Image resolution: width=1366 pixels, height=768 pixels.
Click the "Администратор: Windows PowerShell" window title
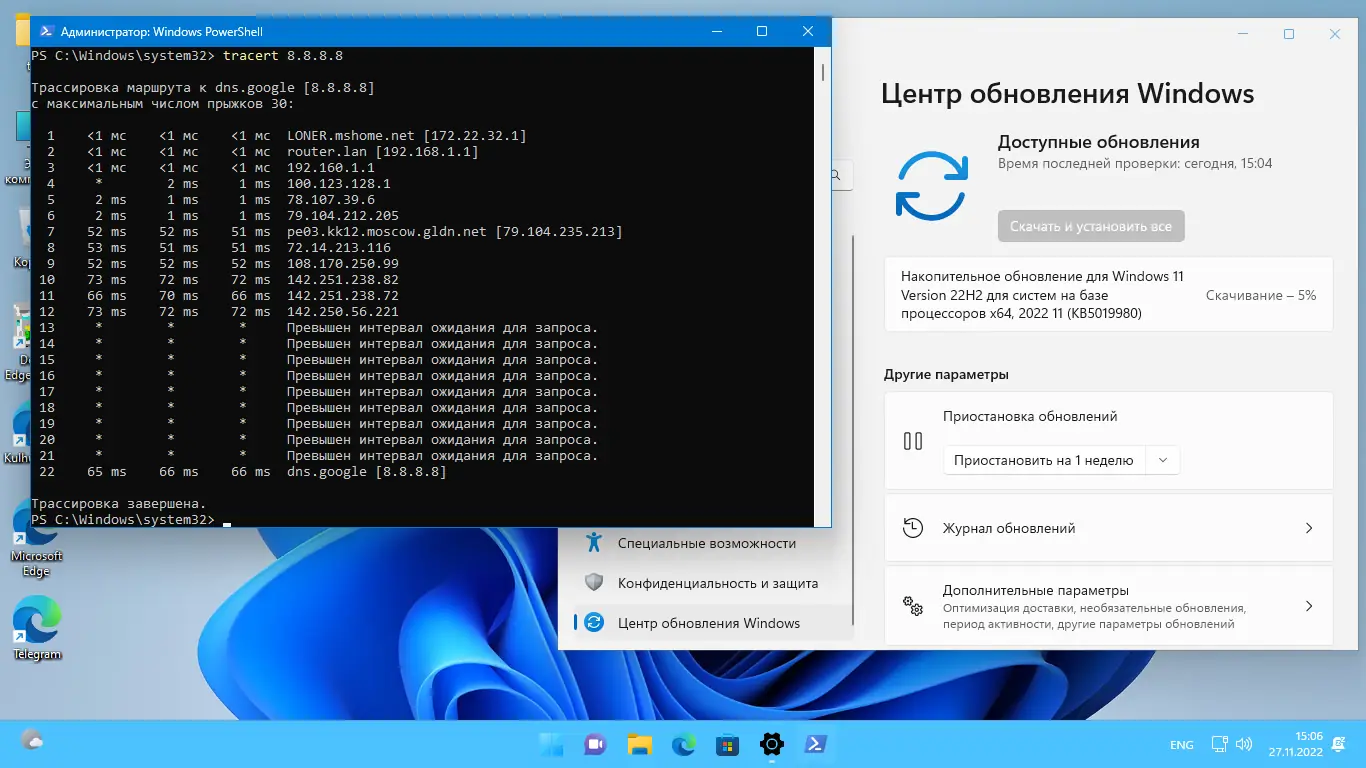click(162, 32)
